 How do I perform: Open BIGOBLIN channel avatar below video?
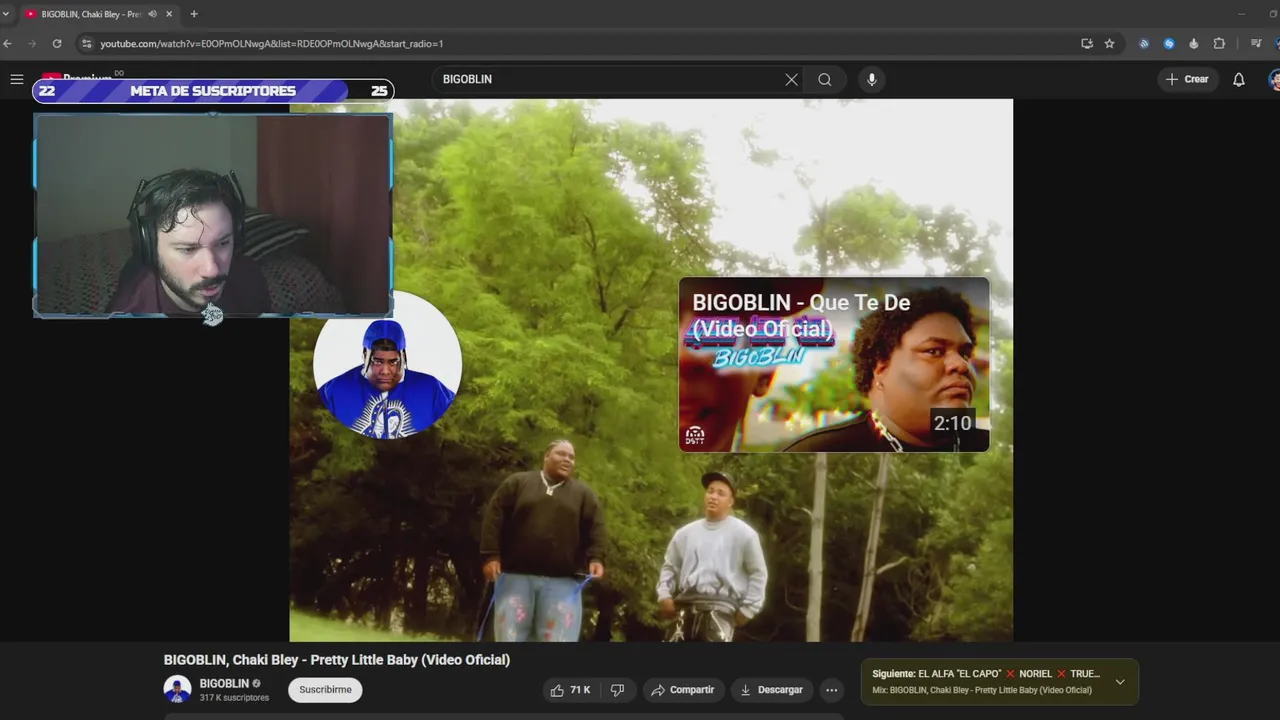(177, 690)
